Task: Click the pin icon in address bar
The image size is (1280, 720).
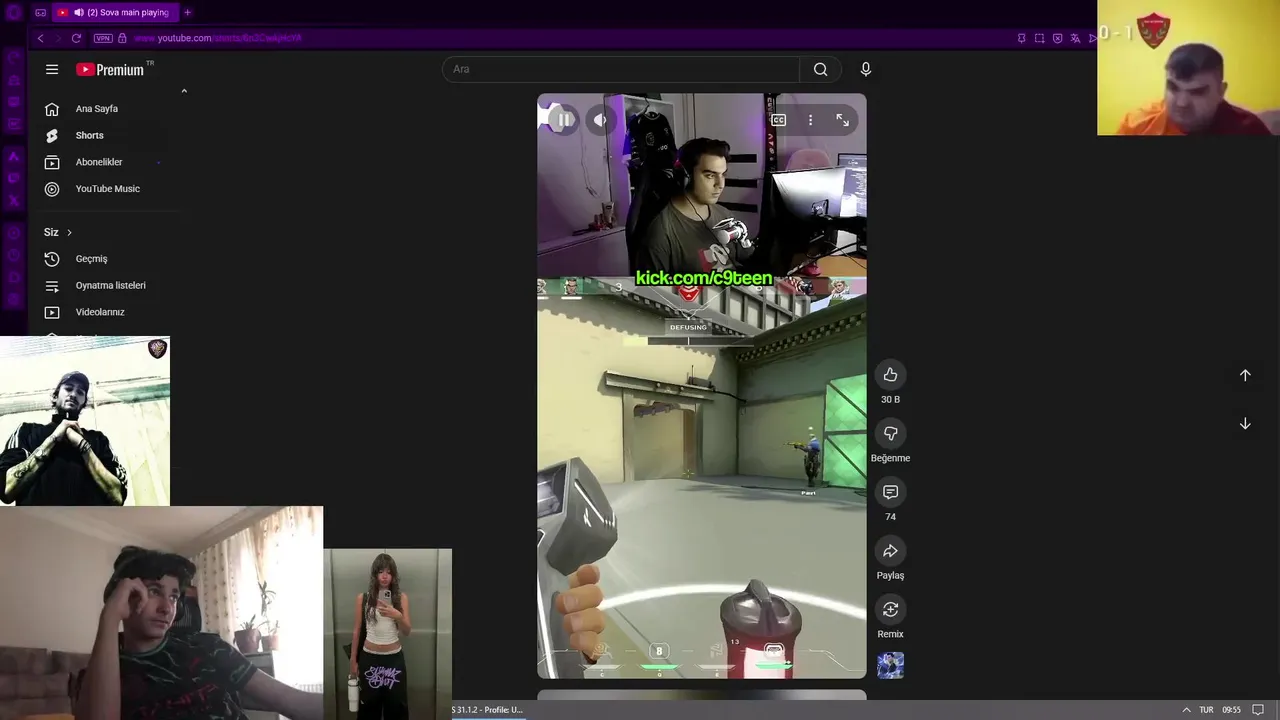Action: point(1021,38)
